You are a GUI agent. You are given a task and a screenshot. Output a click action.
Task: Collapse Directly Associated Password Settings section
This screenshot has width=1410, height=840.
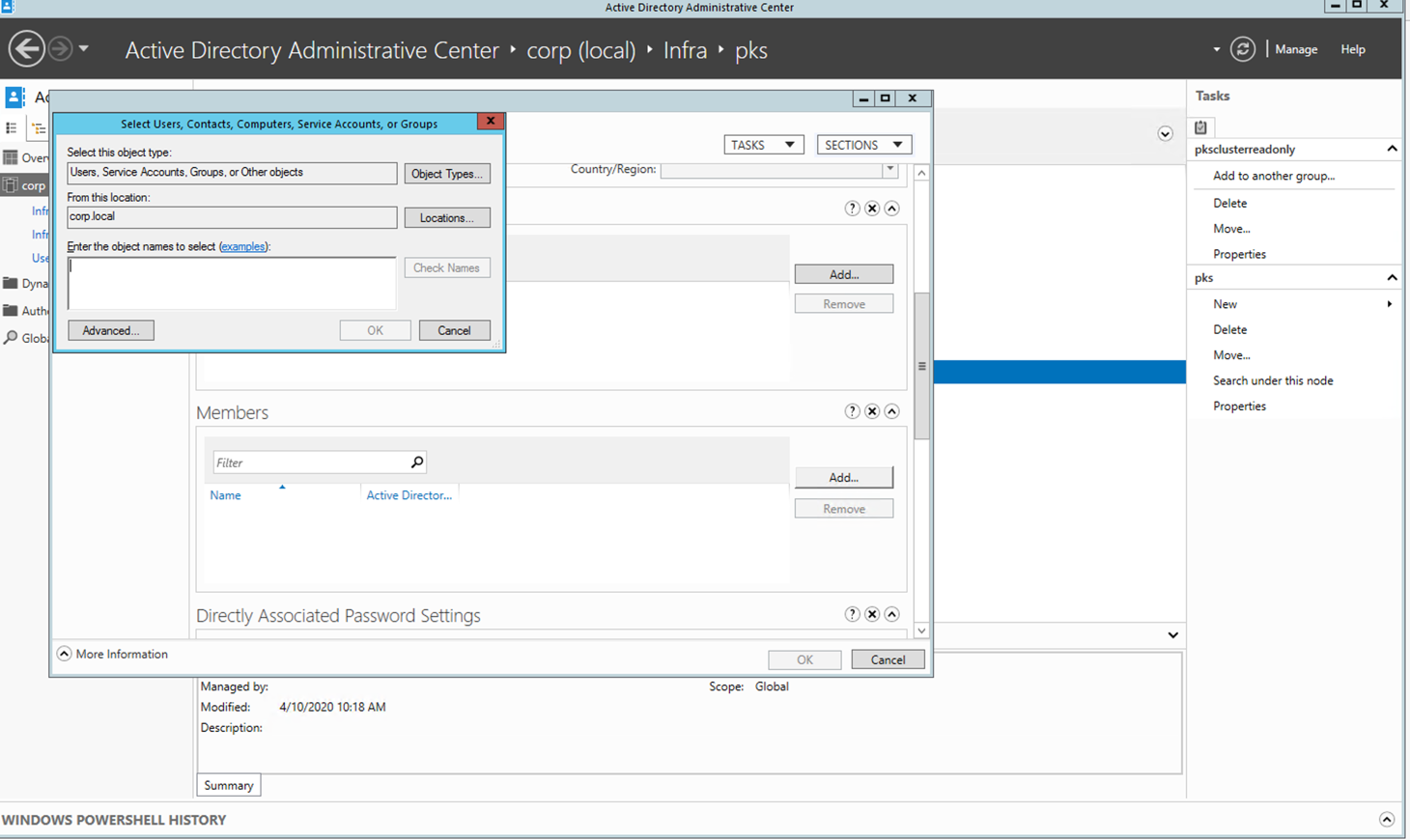coord(891,614)
